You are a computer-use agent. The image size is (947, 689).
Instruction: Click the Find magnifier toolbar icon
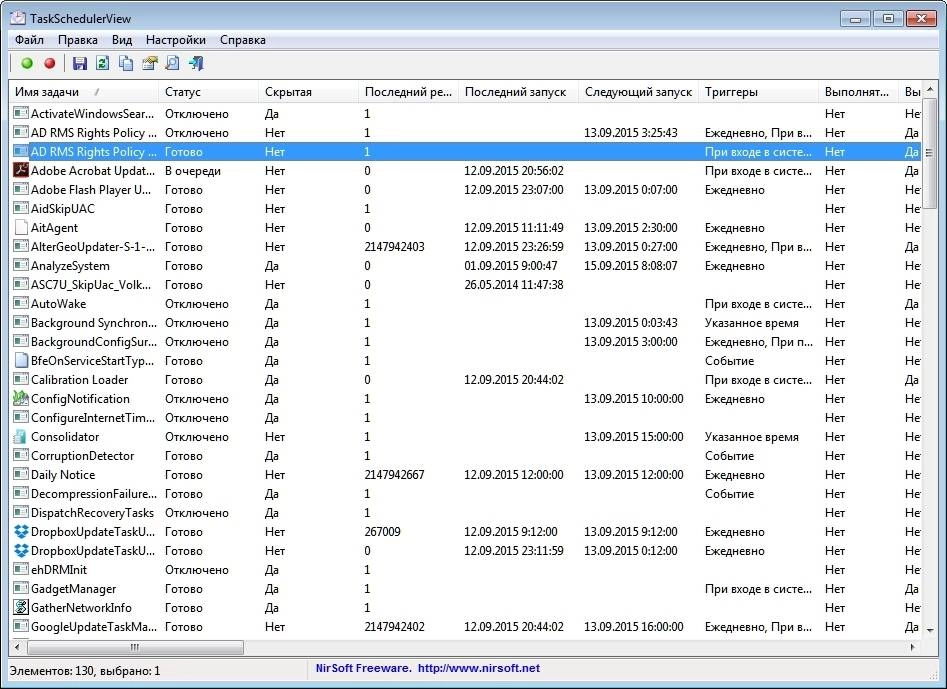tap(173, 63)
